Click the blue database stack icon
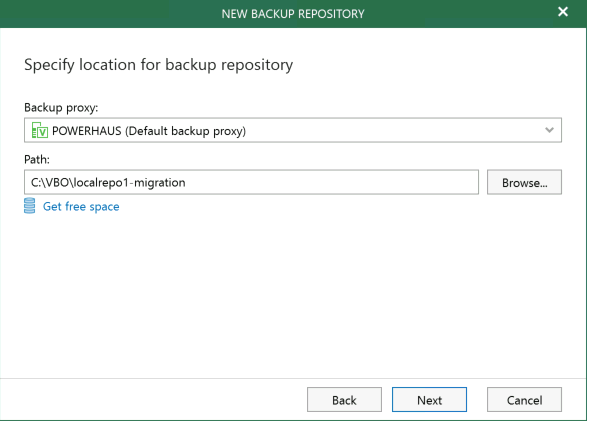 click(x=30, y=206)
